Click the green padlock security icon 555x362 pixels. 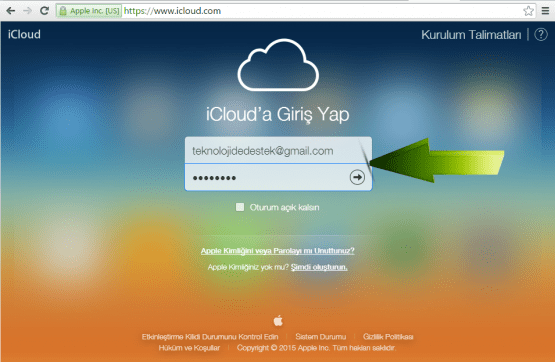pos(63,11)
